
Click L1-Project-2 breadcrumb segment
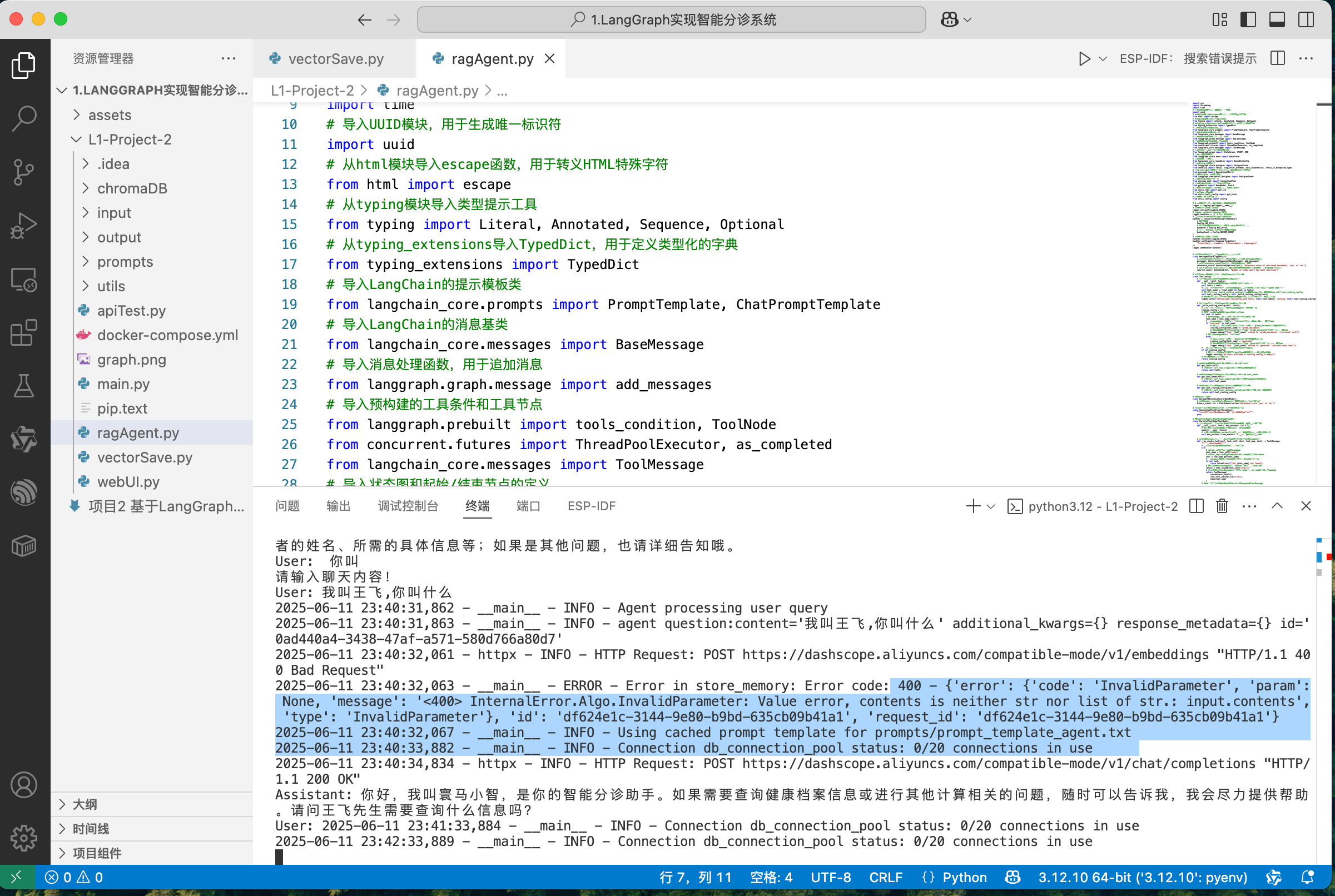(x=312, y=90)
